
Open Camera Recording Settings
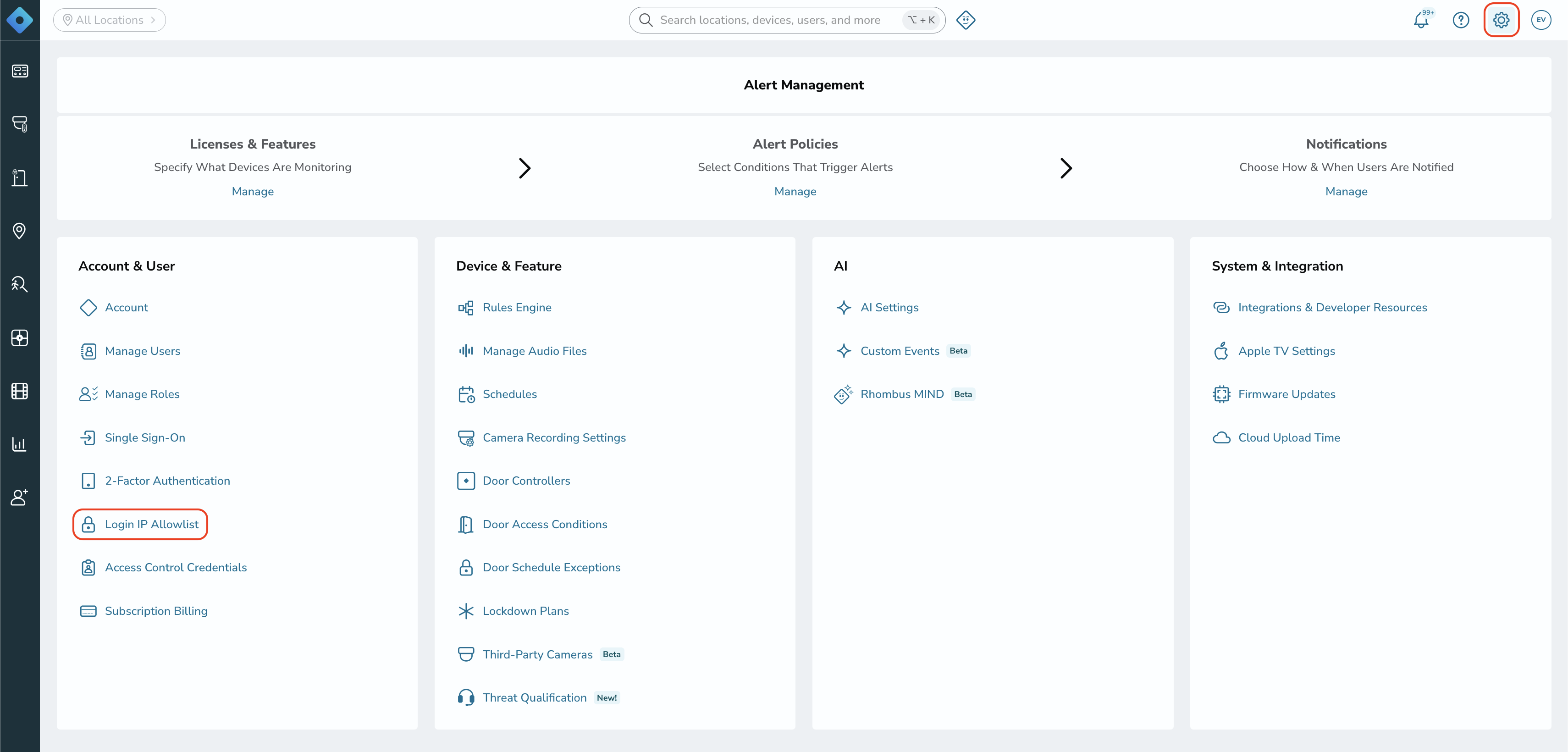tap(541, 438)
